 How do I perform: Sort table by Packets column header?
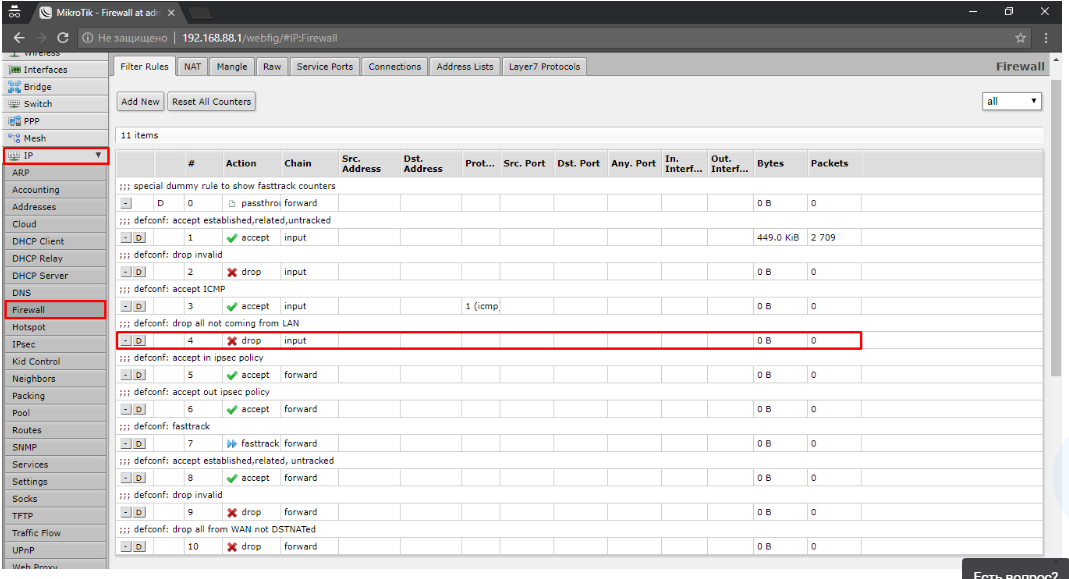coord(834,164)
